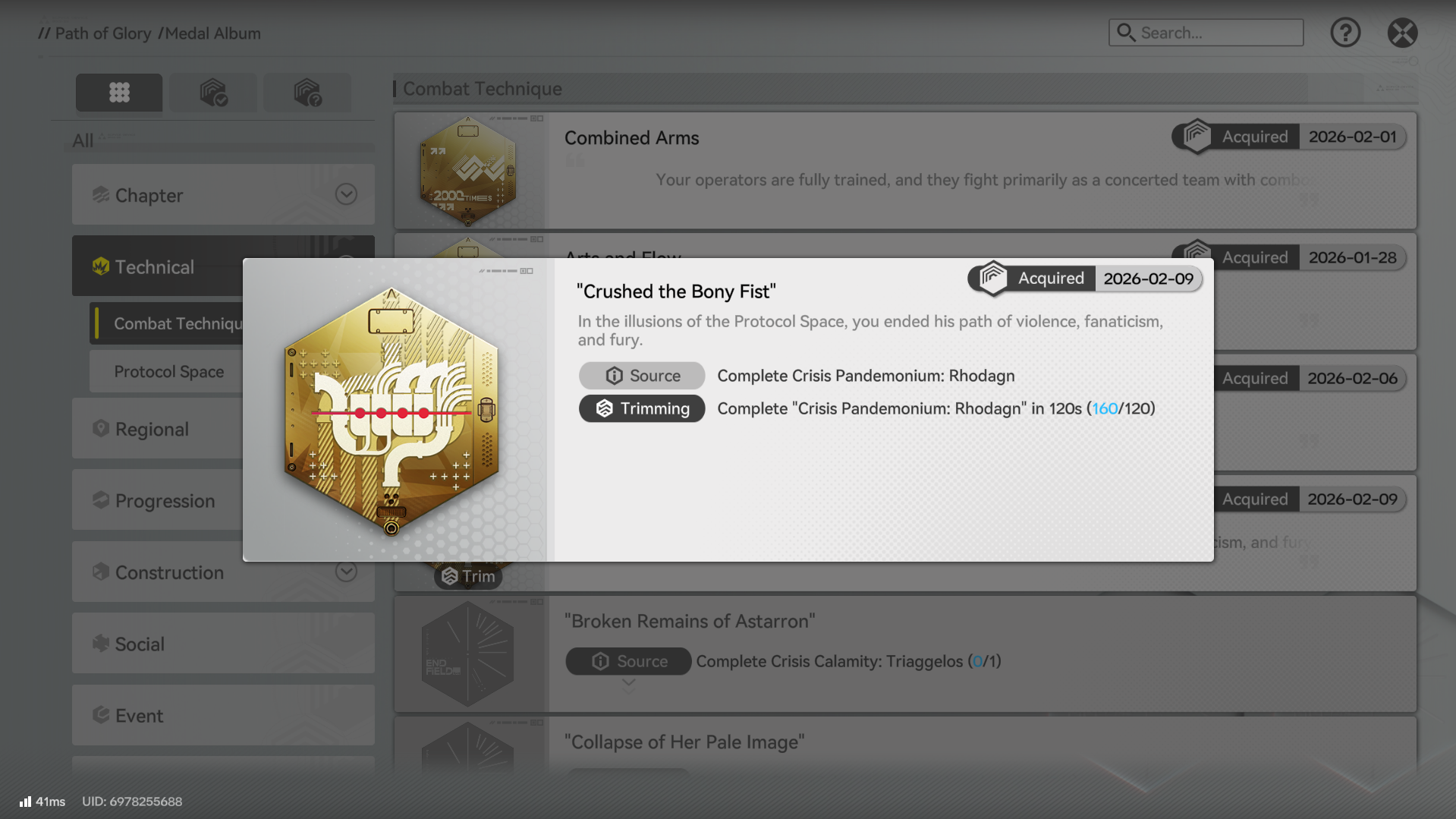Open the help question mark icon
The width and height of the screenshot is (1456, 819).
tap(1345, 33)
